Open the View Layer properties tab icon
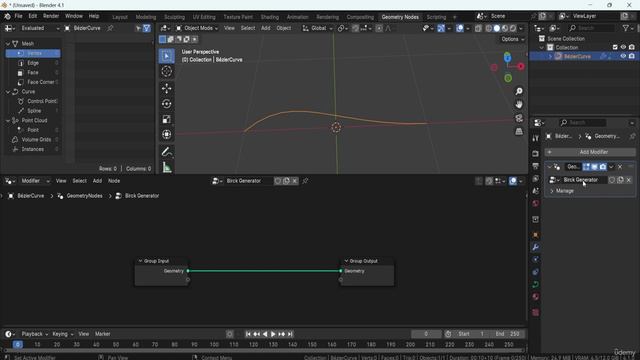640x360 pixels. (x=536, y=179)
